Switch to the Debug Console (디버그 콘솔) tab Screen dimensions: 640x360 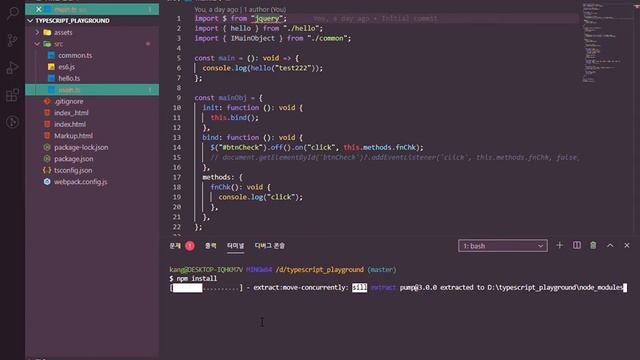point(270,246)
